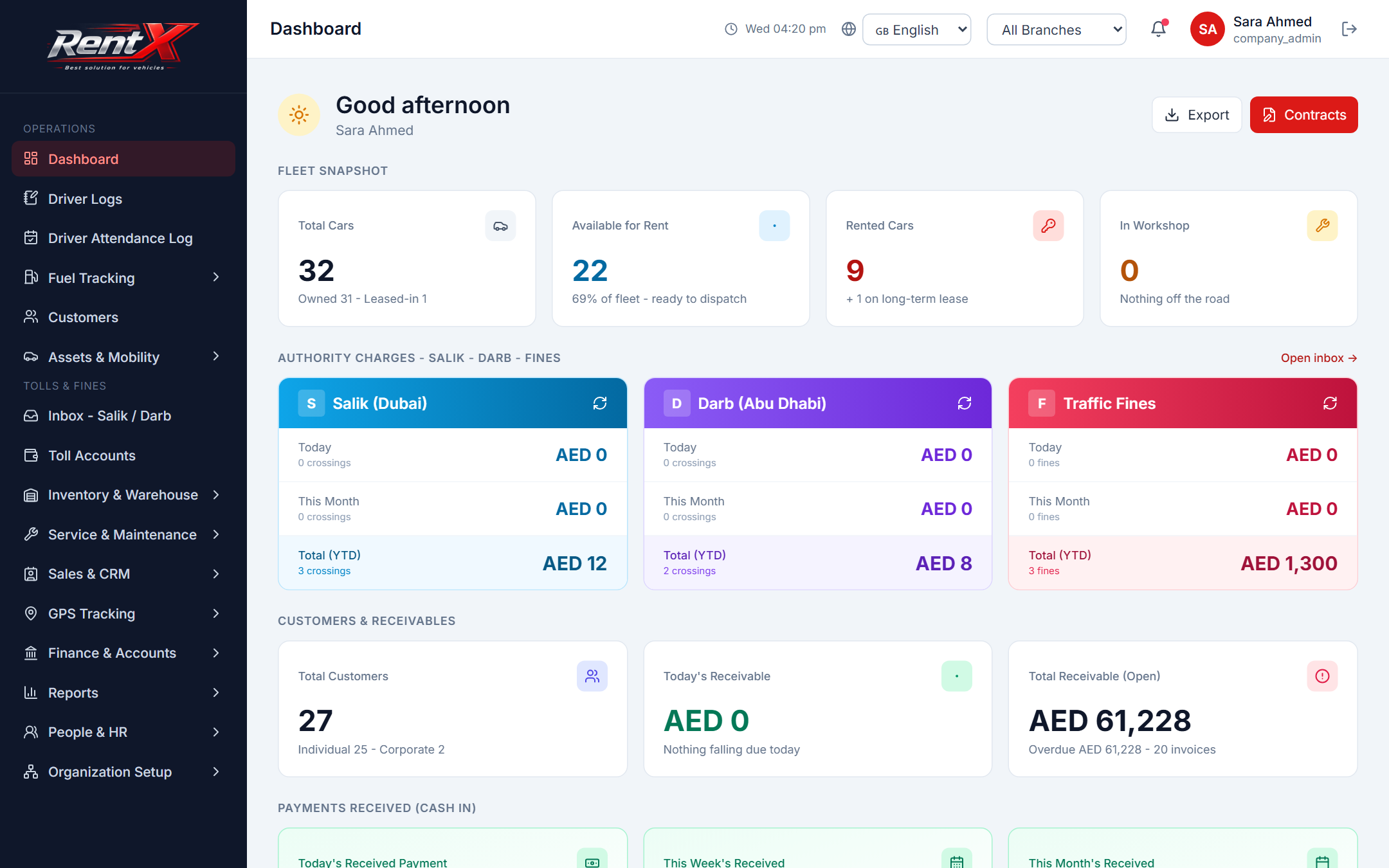Click the key icon on Rented Cars card
Viewport: 1389px width, 868px height.
pyautogui.click(x=1048, y=226)
